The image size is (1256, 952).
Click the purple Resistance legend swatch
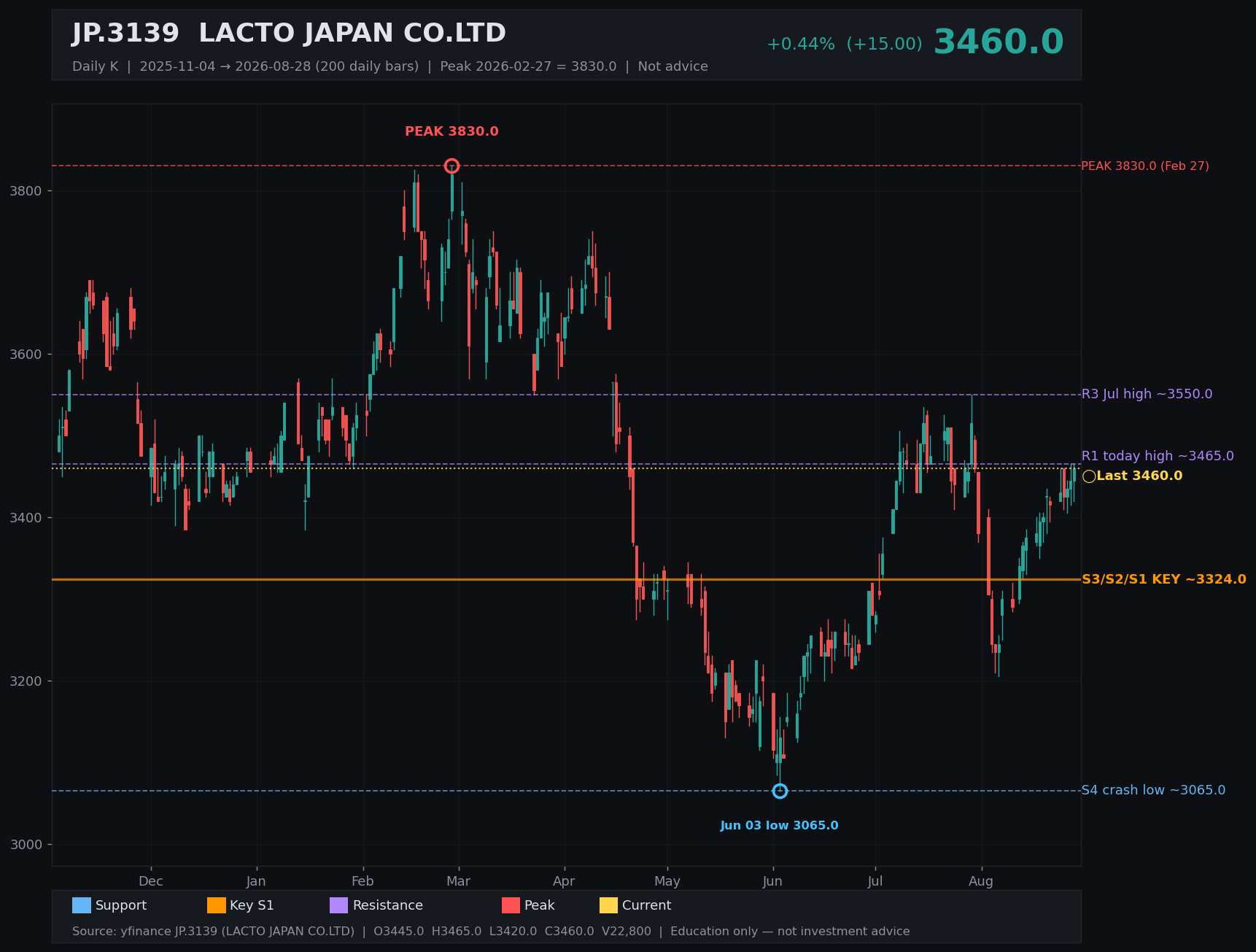coord(339,905)
